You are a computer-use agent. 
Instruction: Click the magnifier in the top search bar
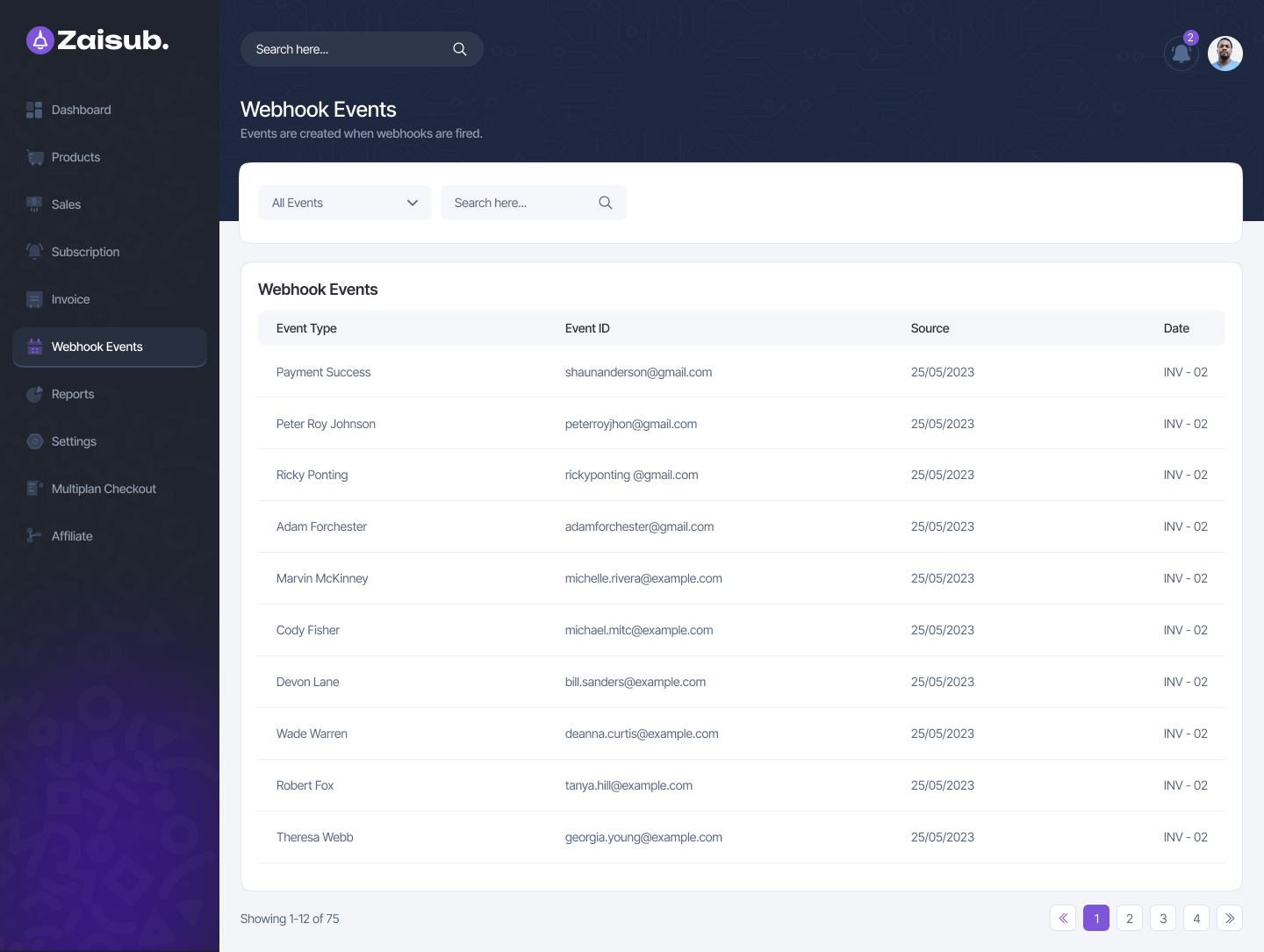click(x=460, y=49)
